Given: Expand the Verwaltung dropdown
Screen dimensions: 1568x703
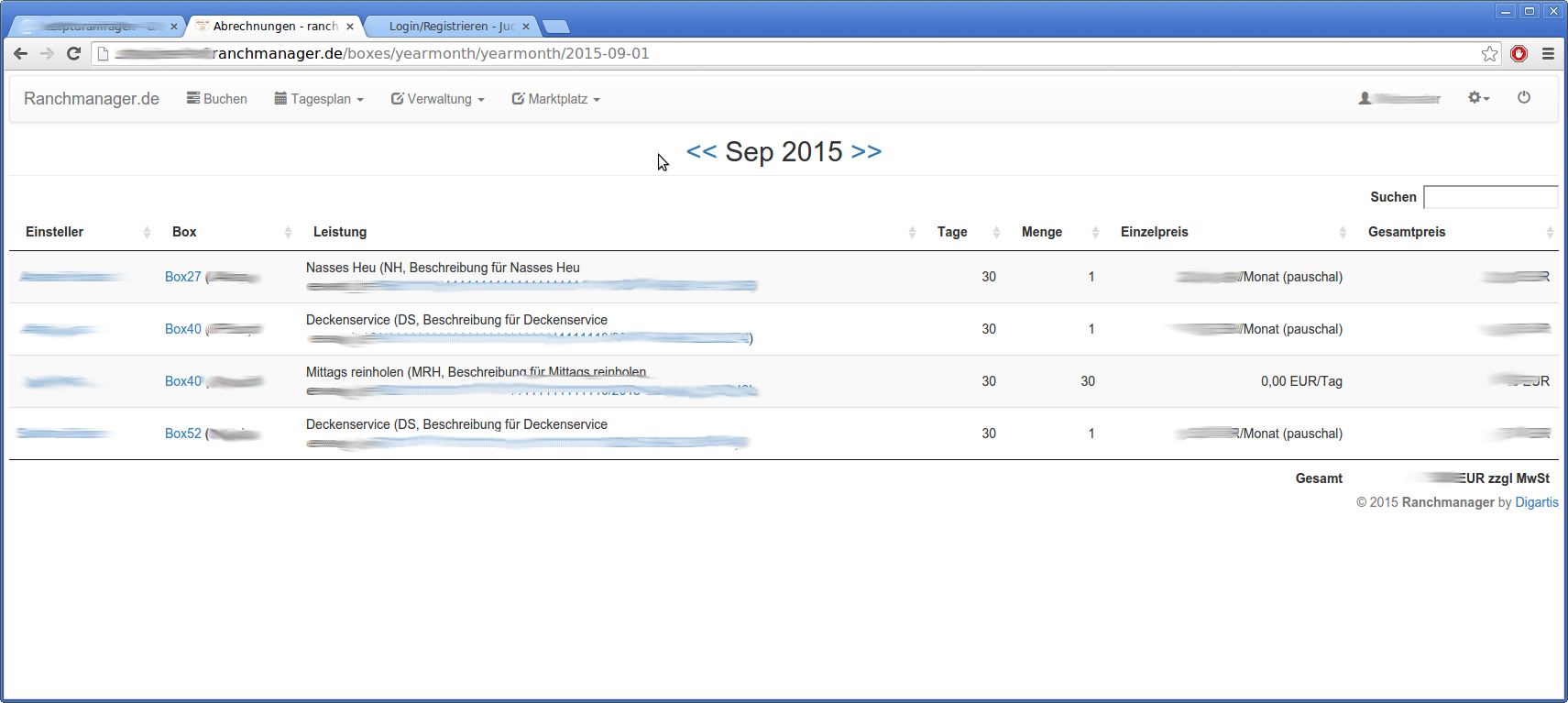Looking at the screenshot, I should 437,99.
